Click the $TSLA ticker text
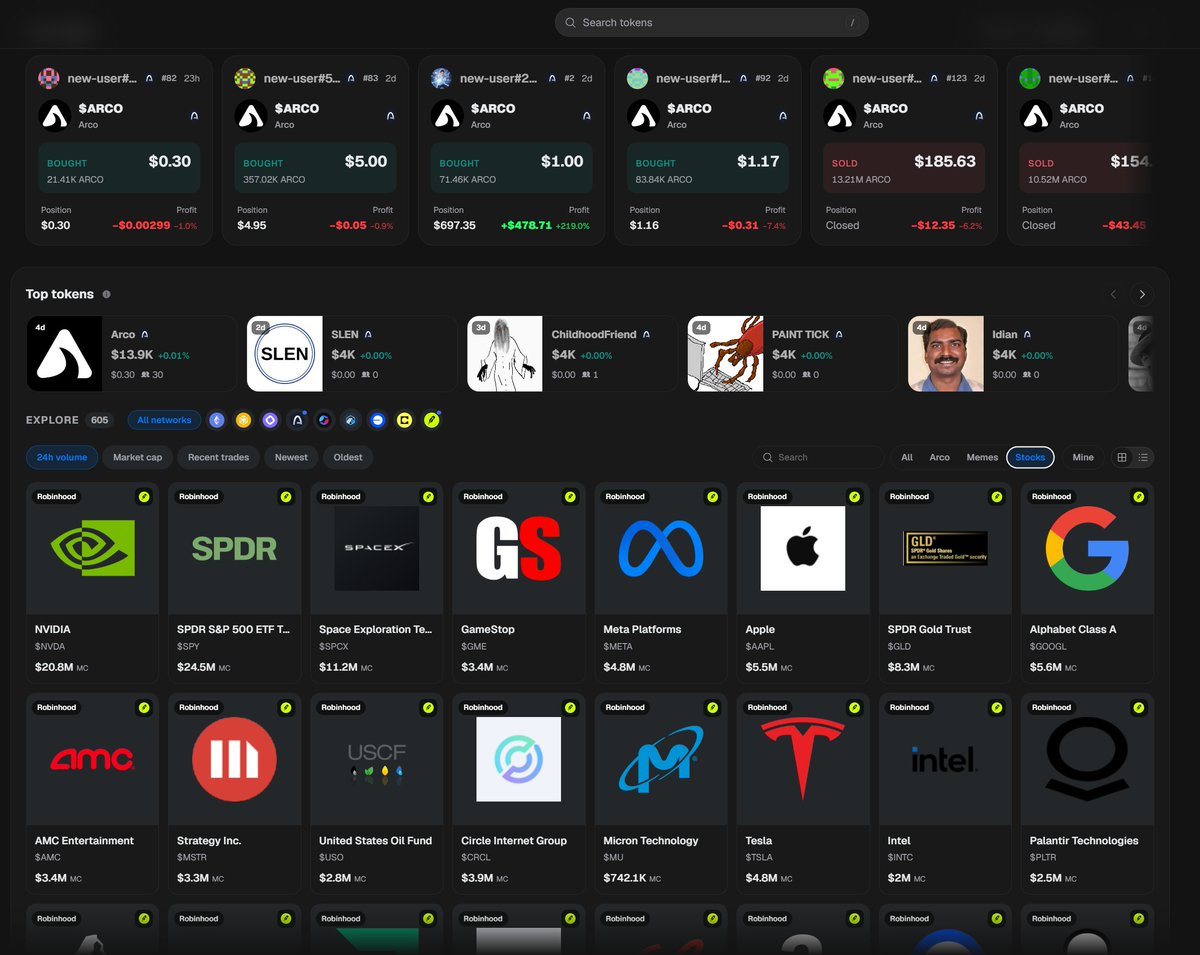1200x955 pixels. tap(759, 858)
